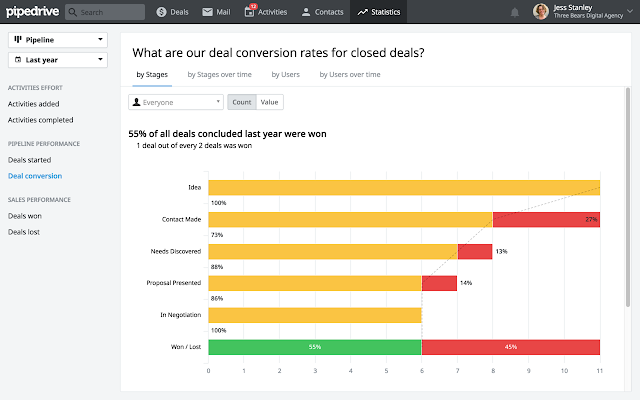Click the vertical page scrollbar

click(628, 197)
